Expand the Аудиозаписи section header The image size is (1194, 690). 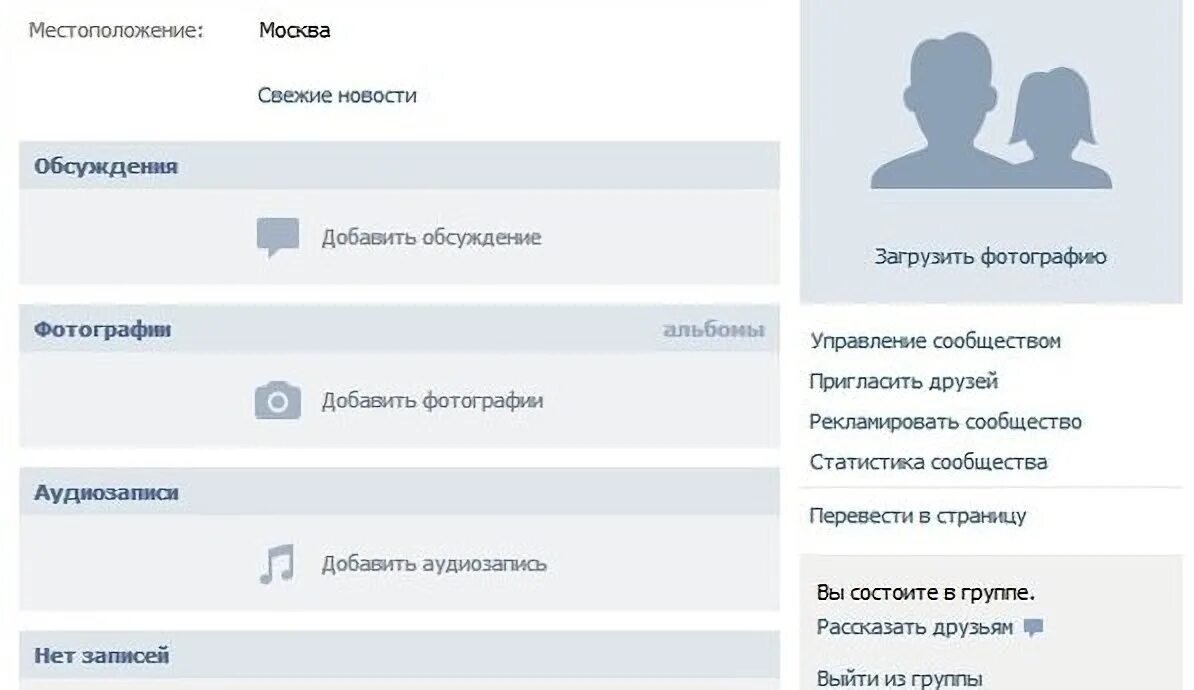(x=399, y=492)
